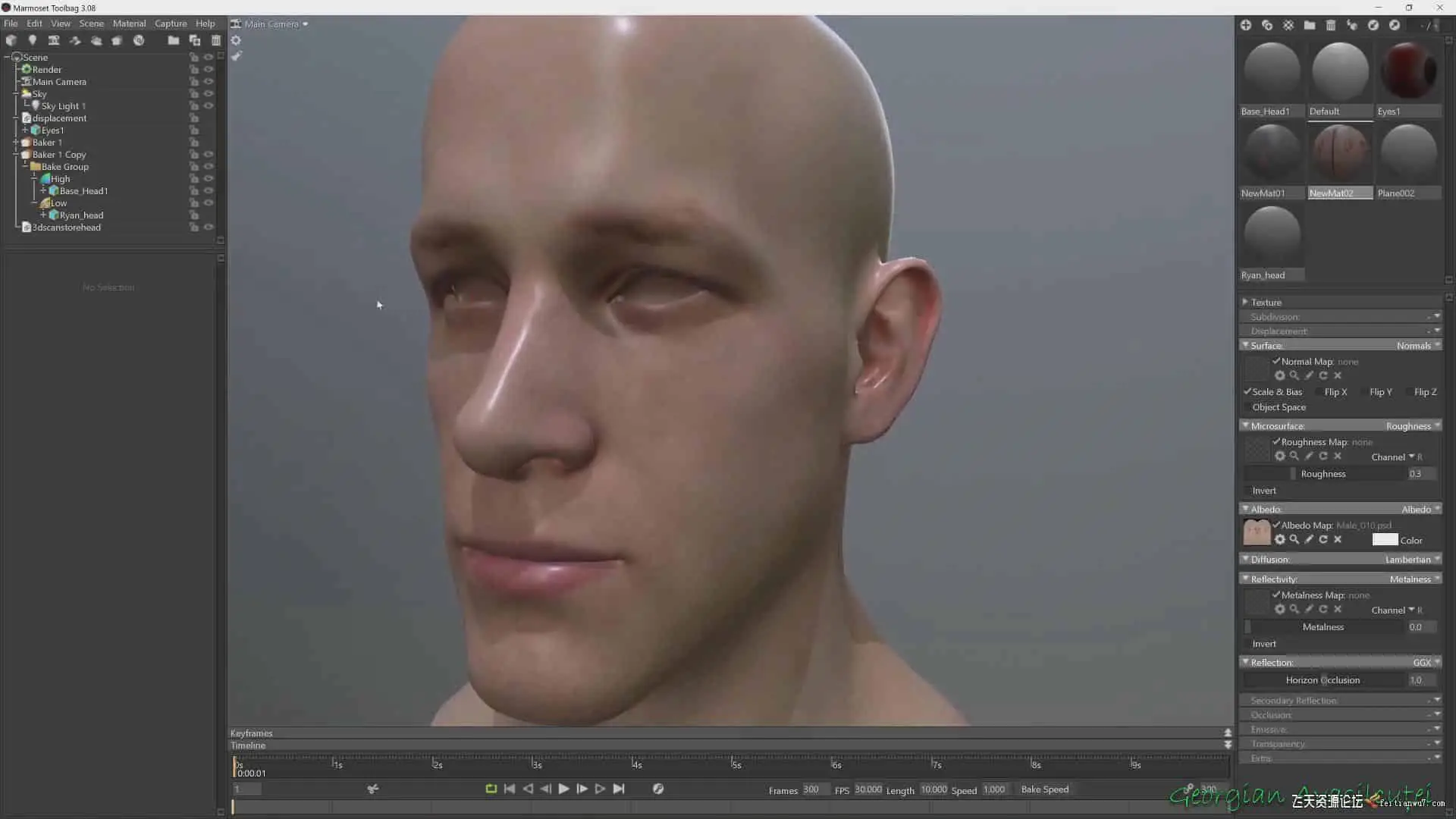The image size is (1456, 819).
Task: Toggle visibility eye for Main Camera
Action: pyautogui.click(x=209, y=82)
